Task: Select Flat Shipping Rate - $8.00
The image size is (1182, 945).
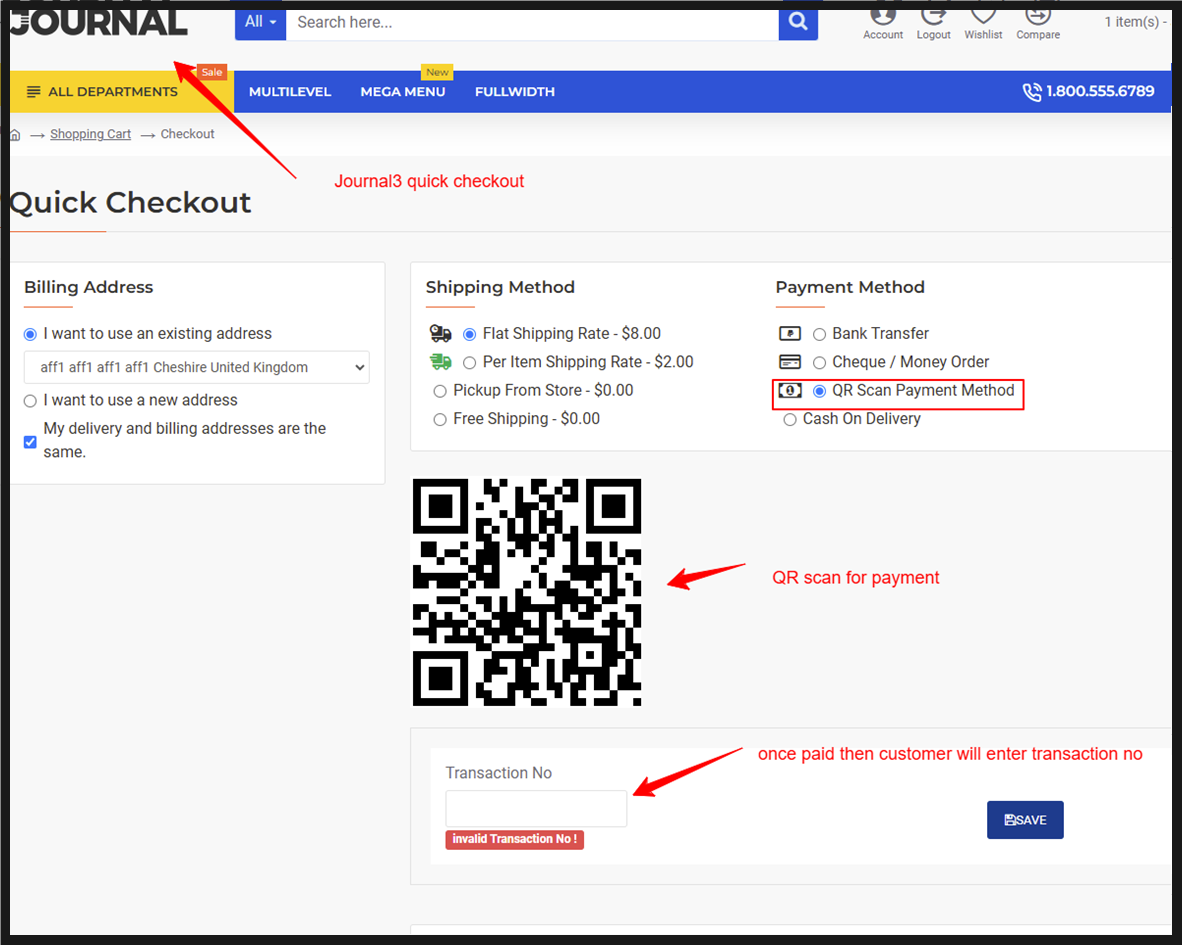Action: 470,334
